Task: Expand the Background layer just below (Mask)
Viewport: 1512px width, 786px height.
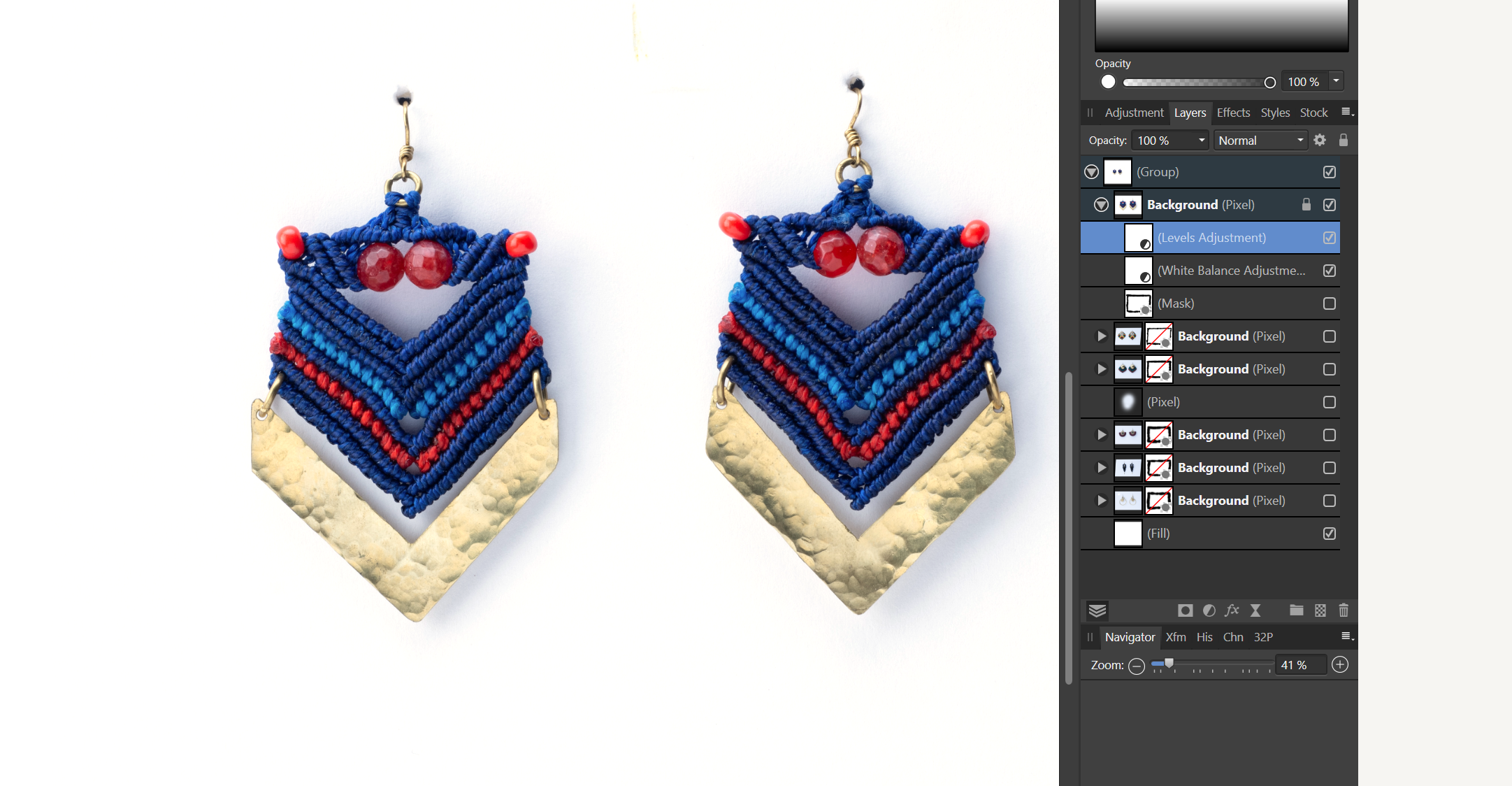Action: coord(1102,336)
